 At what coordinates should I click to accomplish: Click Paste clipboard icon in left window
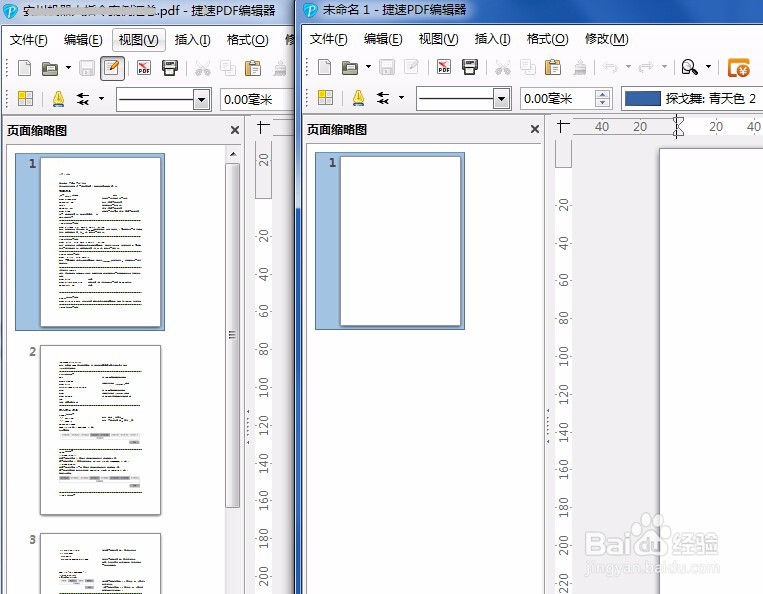pos(253,69)
